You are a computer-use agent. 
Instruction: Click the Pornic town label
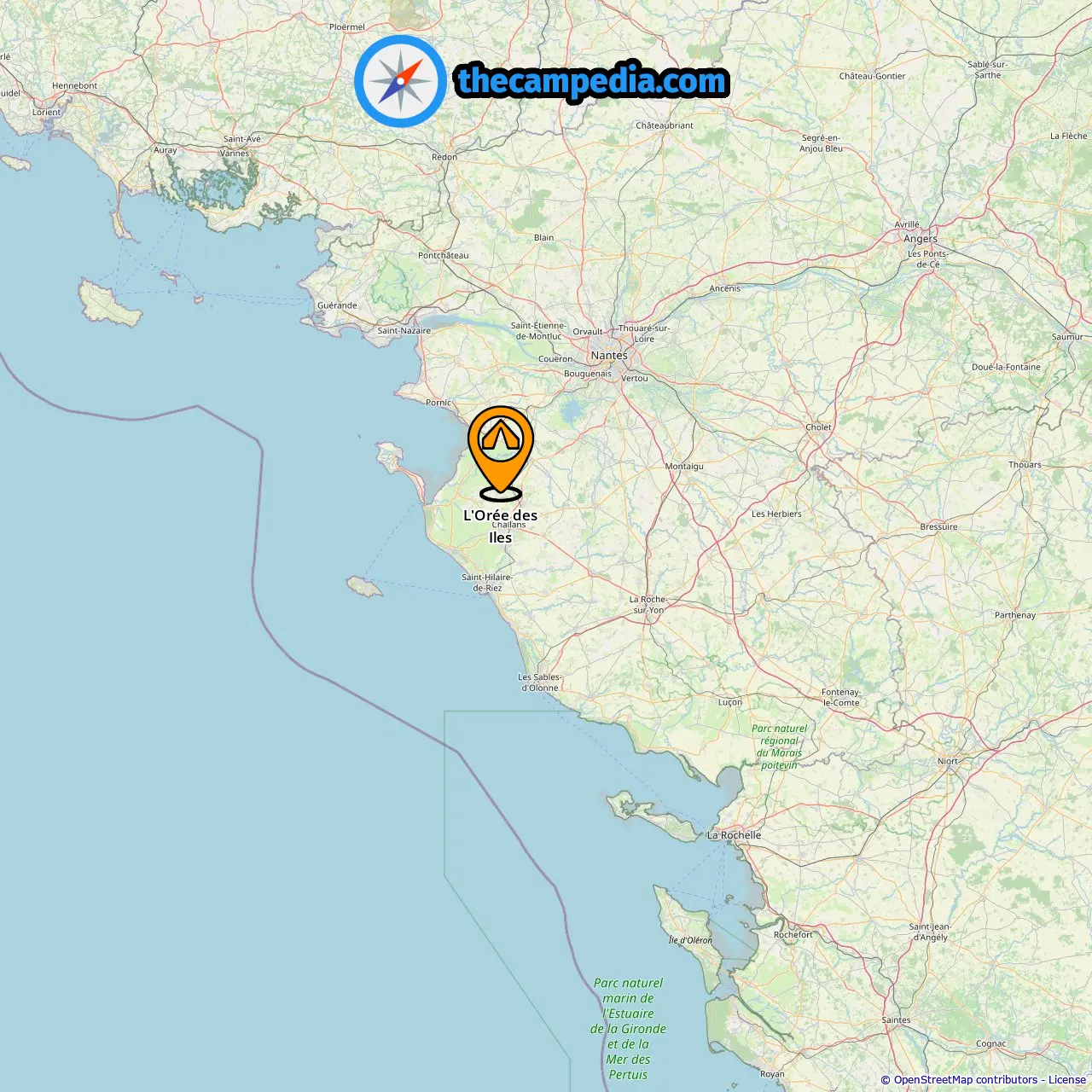(x=439, y=403)
